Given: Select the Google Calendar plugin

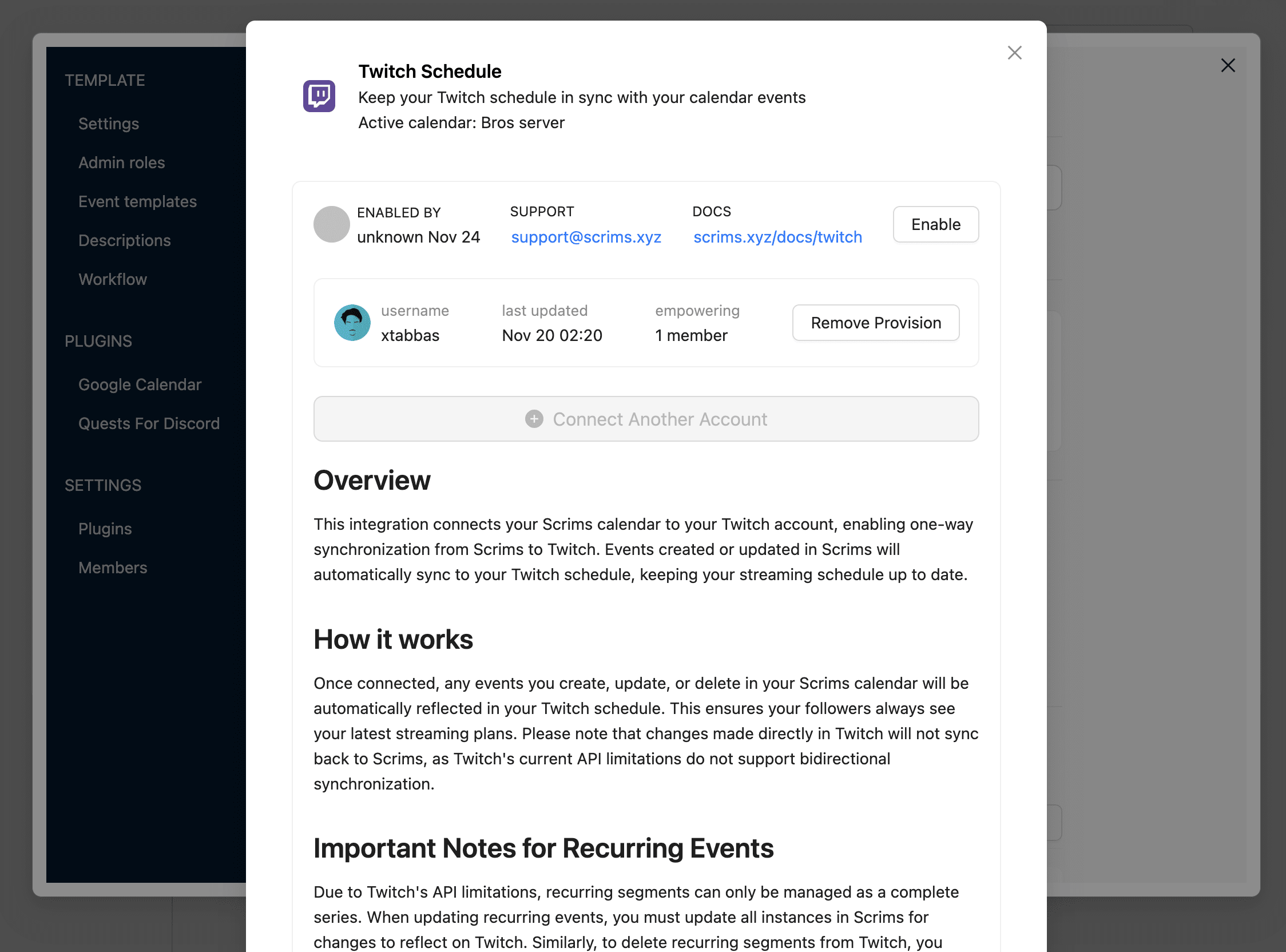Looking at the screenshot, I should [x=140, y=384].
